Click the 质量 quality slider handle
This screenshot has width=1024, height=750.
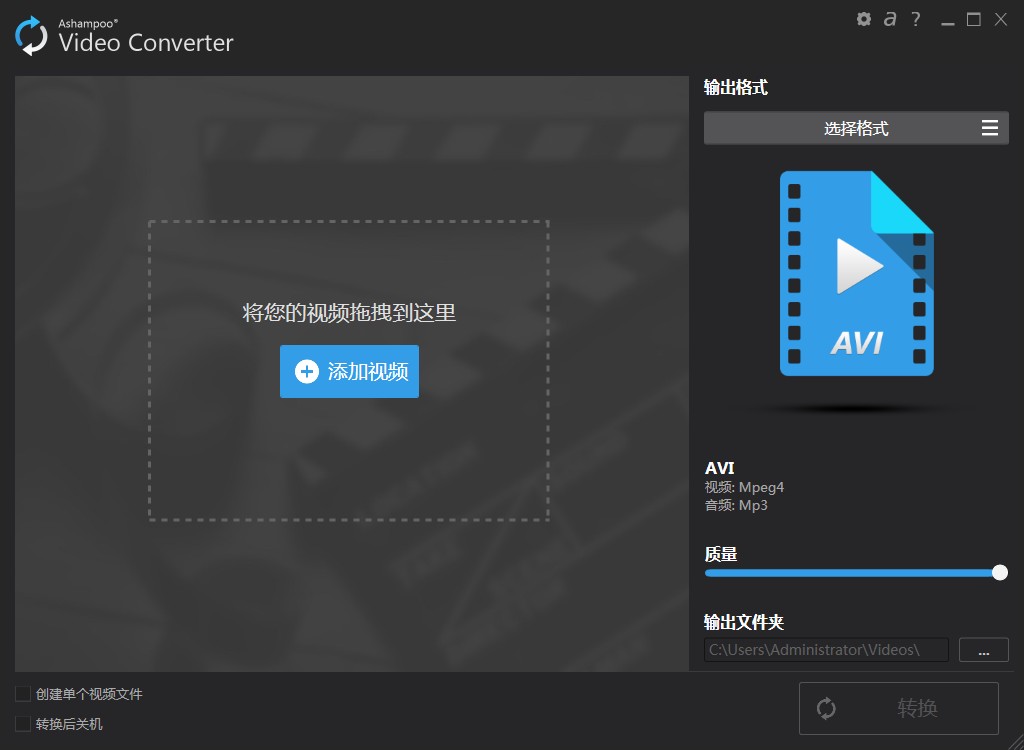[x=999, y=573]
